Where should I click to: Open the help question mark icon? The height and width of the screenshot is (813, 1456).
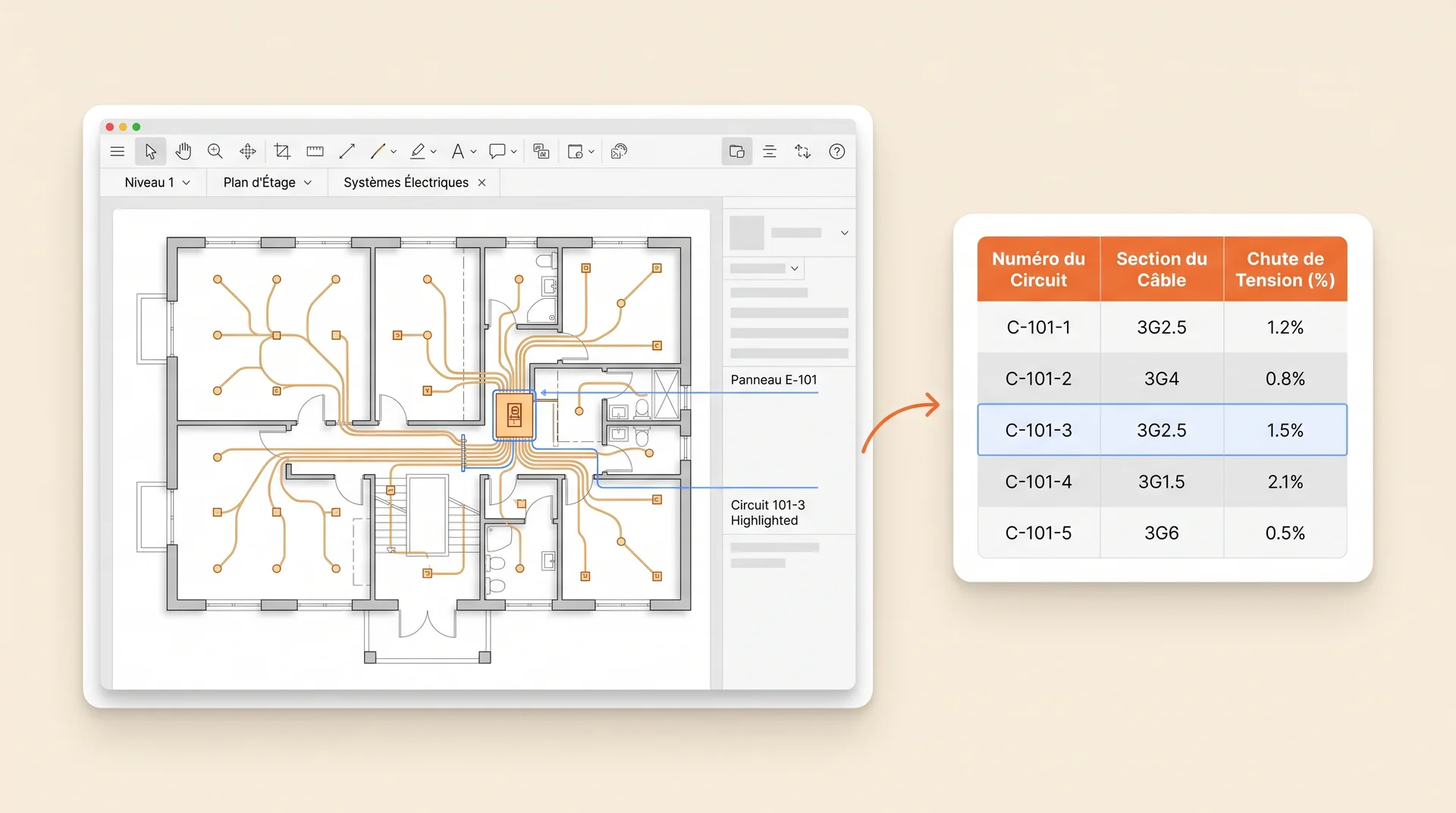[x=837, y=152]
